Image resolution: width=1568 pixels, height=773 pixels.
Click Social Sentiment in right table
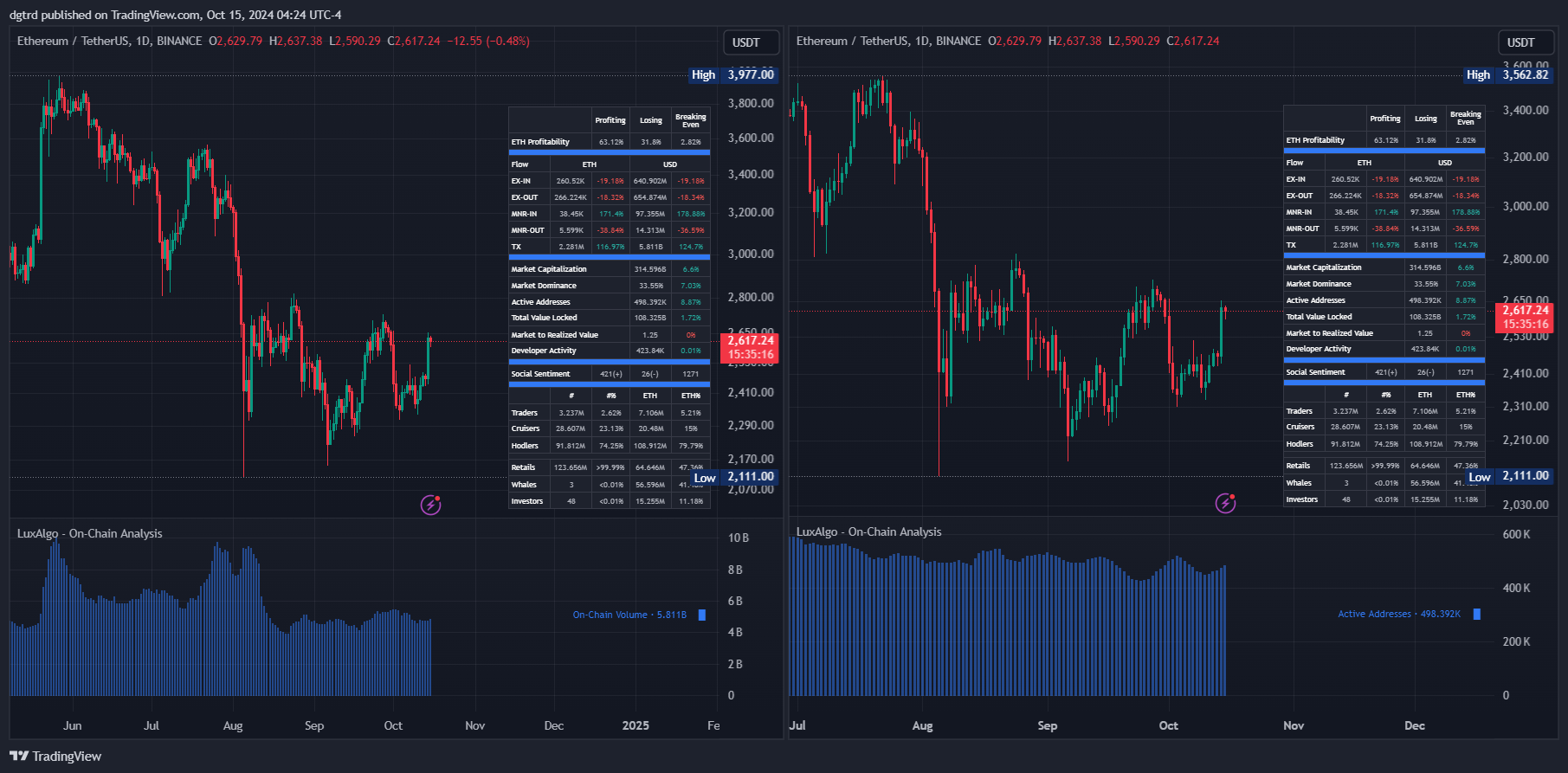(1316, 372)
